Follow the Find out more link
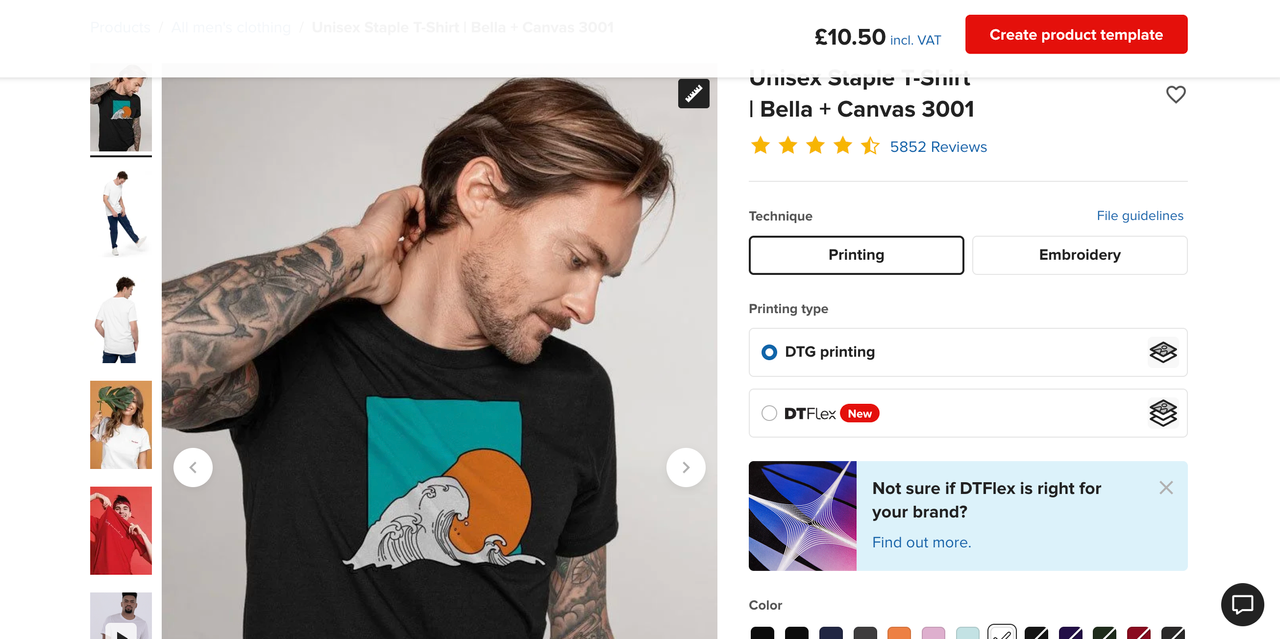Viewport: 1280px width, 639px height. (x=921, y=542)
